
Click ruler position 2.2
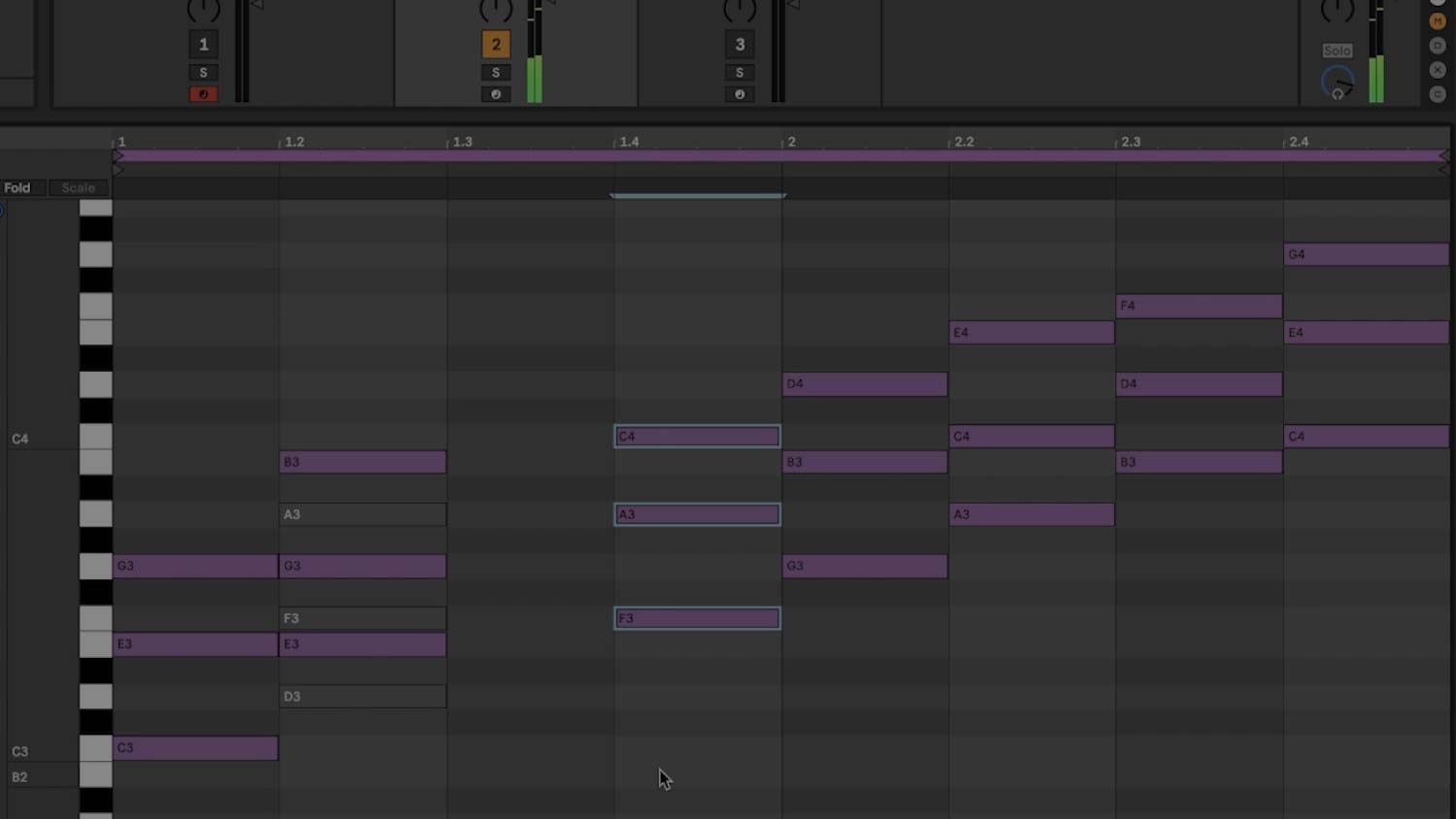(x=964, y=142)
